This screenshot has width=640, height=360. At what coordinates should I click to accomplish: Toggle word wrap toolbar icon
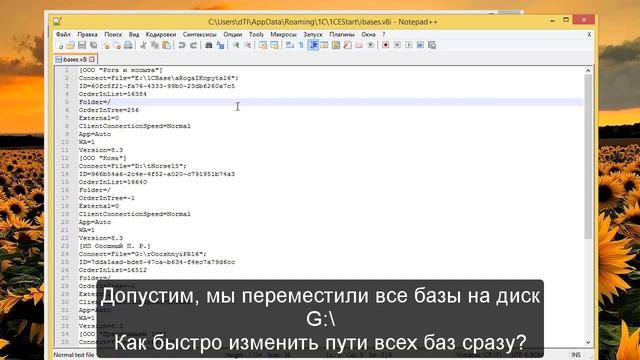pos(290,45)
